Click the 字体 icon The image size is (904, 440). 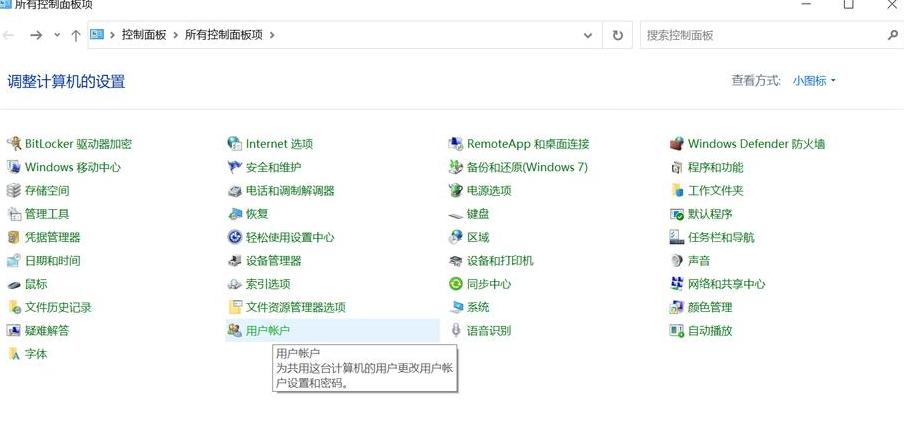(x=14, y=354)
